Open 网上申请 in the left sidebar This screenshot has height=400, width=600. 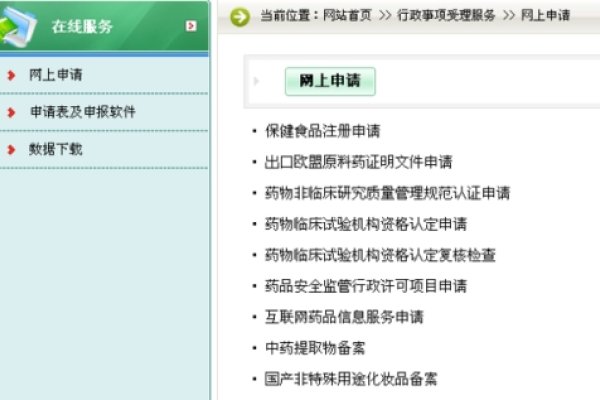tap(56, 75)
